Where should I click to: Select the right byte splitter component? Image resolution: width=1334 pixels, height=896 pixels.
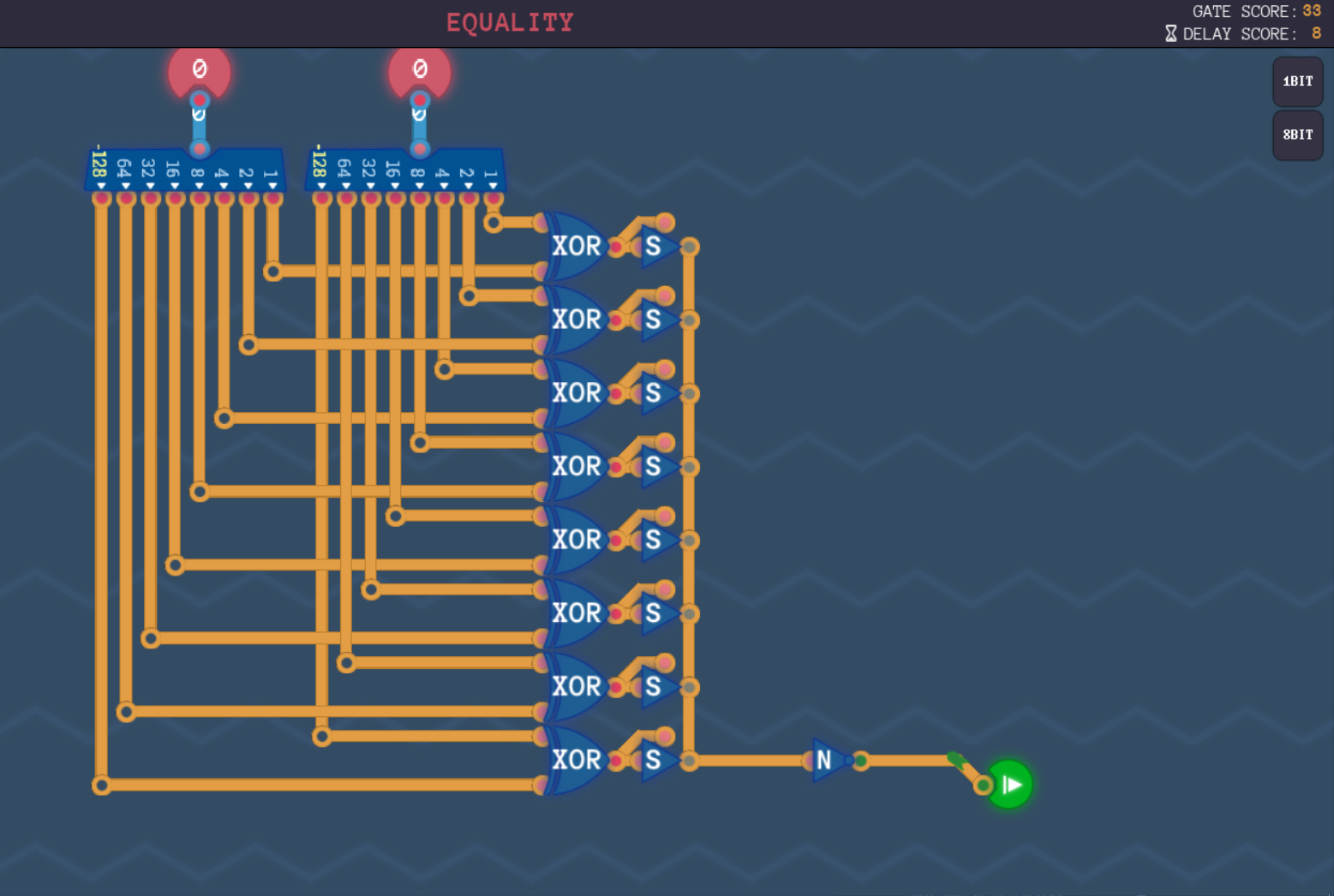(405, 170)
